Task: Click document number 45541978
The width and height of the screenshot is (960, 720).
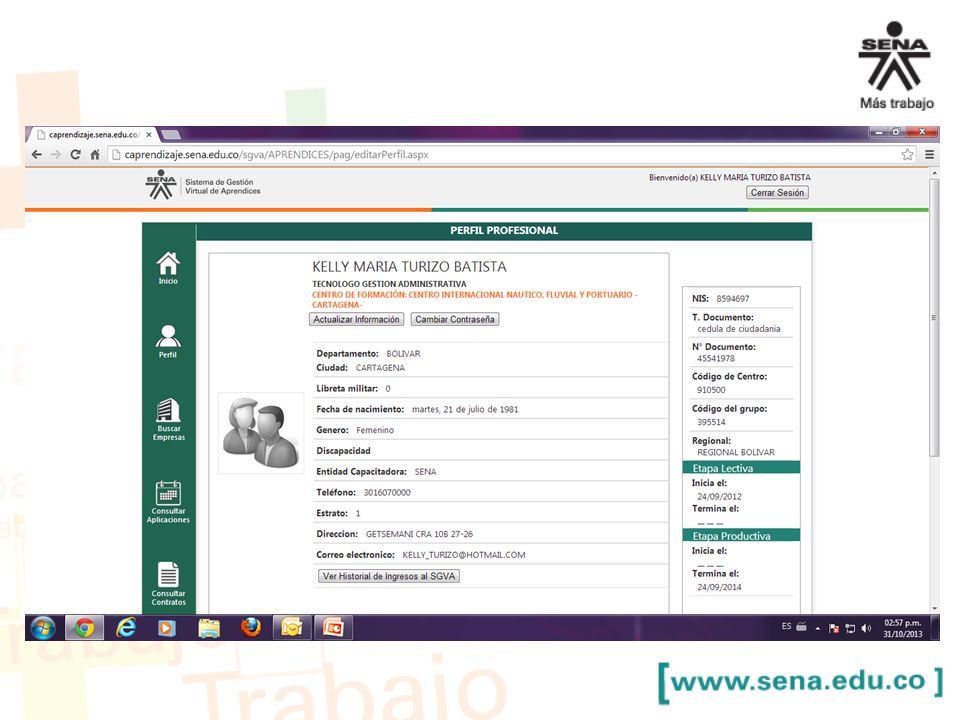Action: tap(716, 358)
